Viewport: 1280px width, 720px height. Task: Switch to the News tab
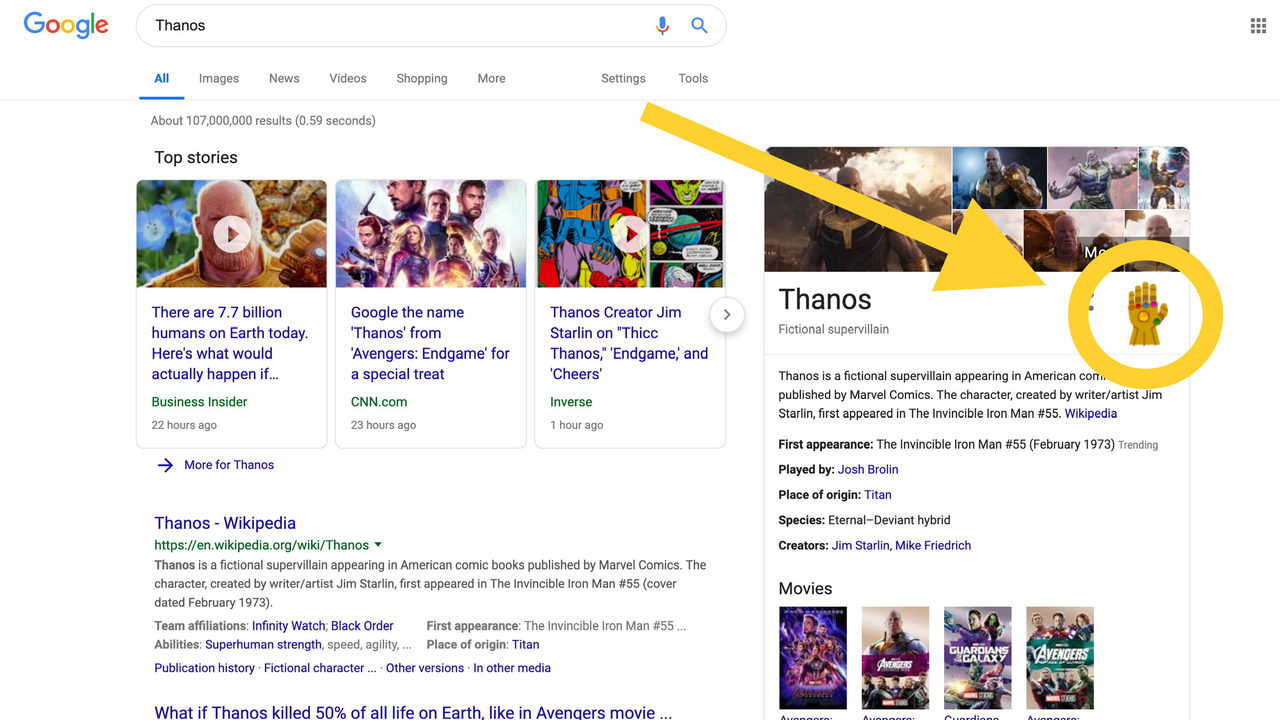[284, 78]
